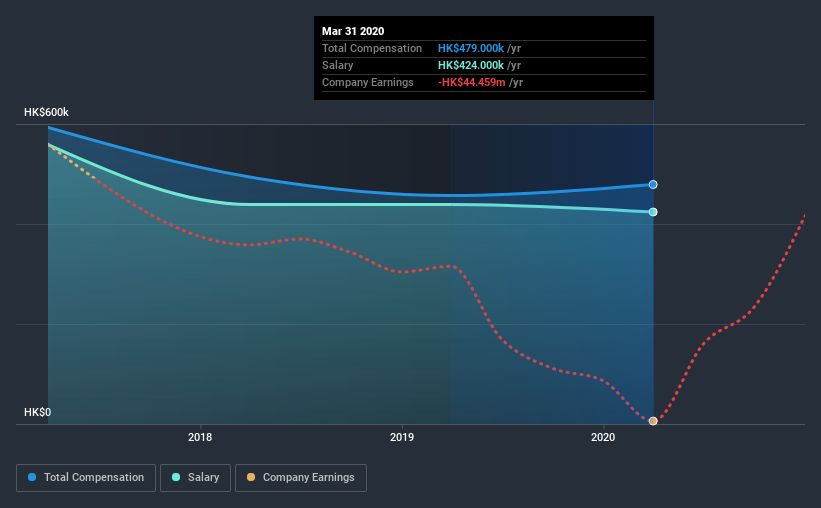Toggle the Total Compensation legend button
Viewport: 821px width, 508px height.
86,478
